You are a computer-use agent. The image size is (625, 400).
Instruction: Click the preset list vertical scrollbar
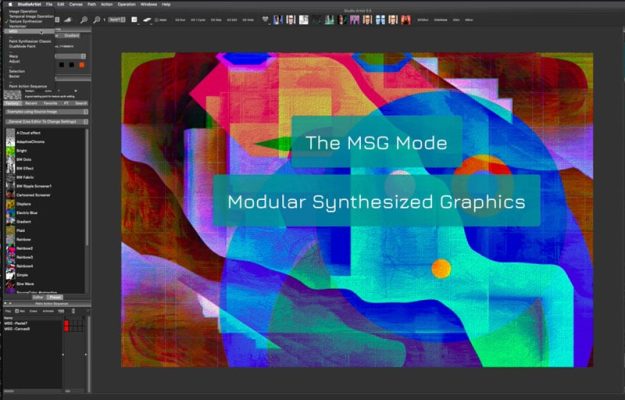click(x=87, y=187)
